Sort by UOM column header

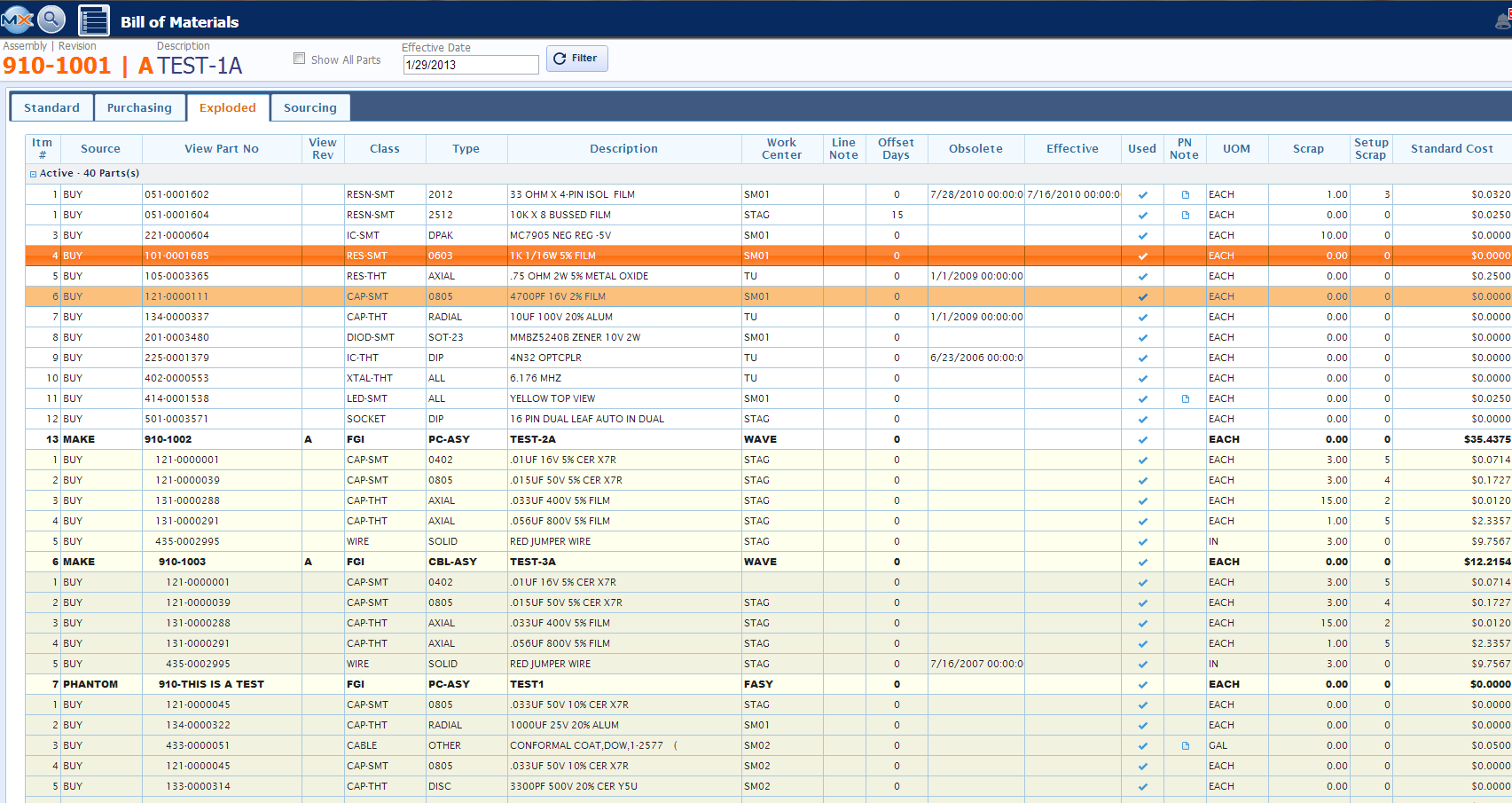tap(1236, 148)
